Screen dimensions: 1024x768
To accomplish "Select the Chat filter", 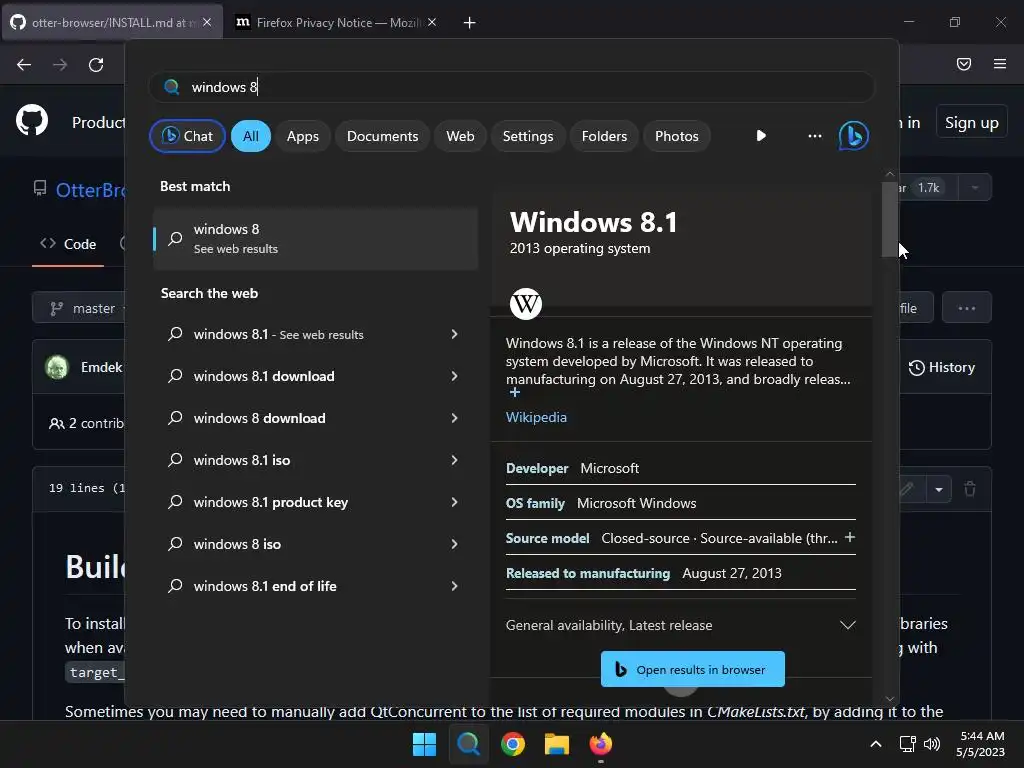I will click(x=187, y=136).
